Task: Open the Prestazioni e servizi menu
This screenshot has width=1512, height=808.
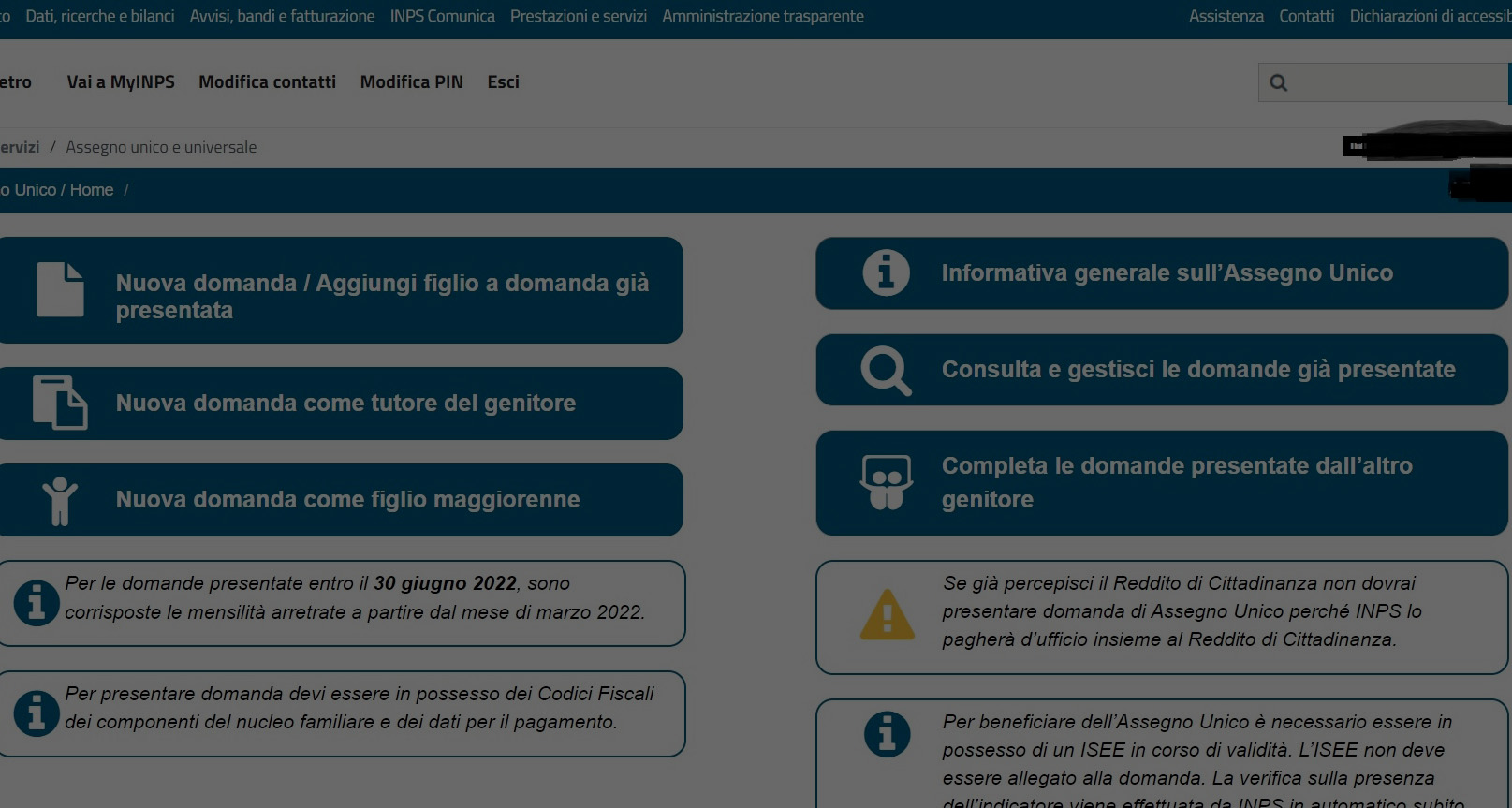Action: pos(579,16)
